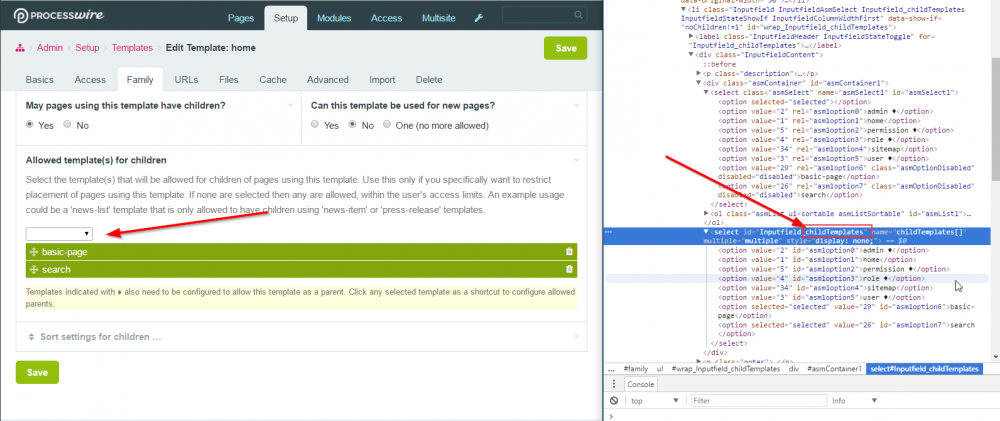Go to Templates breadcrumb link

tap(132, 48)
